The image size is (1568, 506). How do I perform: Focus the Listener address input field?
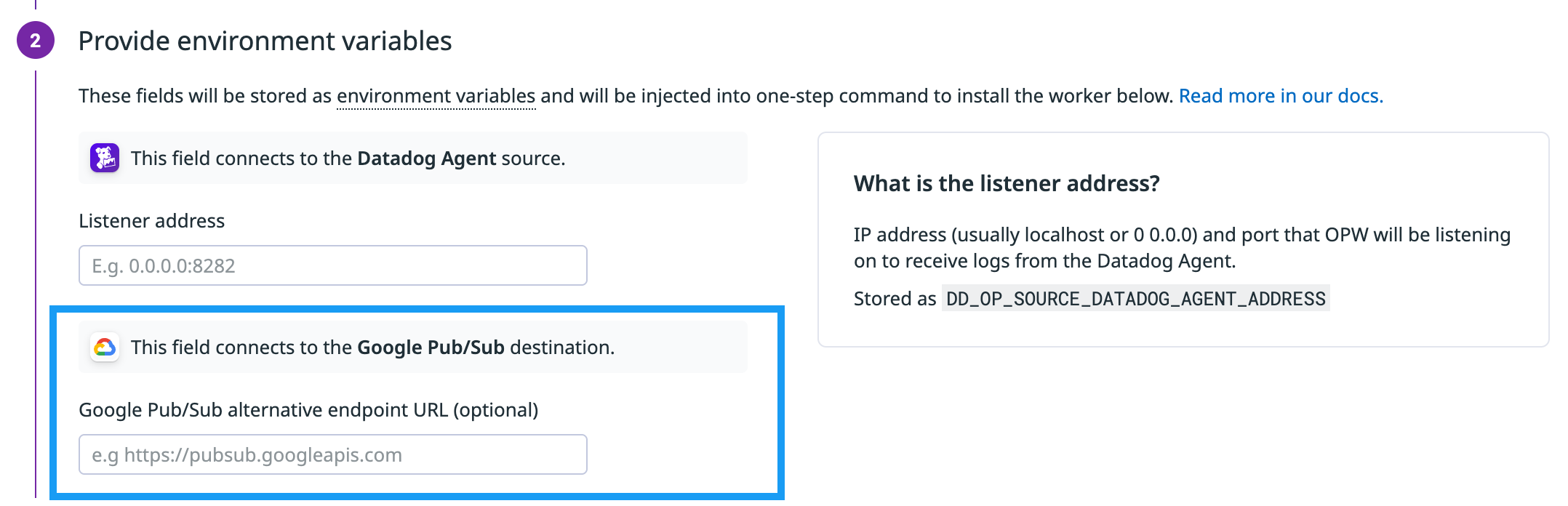(333, 265)
